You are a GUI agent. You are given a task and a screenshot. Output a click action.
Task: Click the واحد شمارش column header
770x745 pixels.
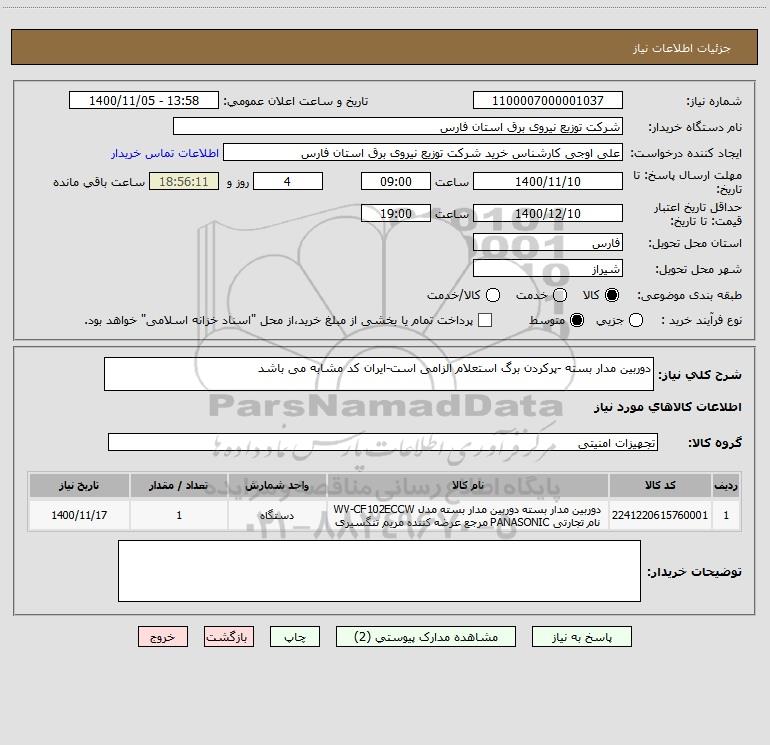(x=277, y=485)
